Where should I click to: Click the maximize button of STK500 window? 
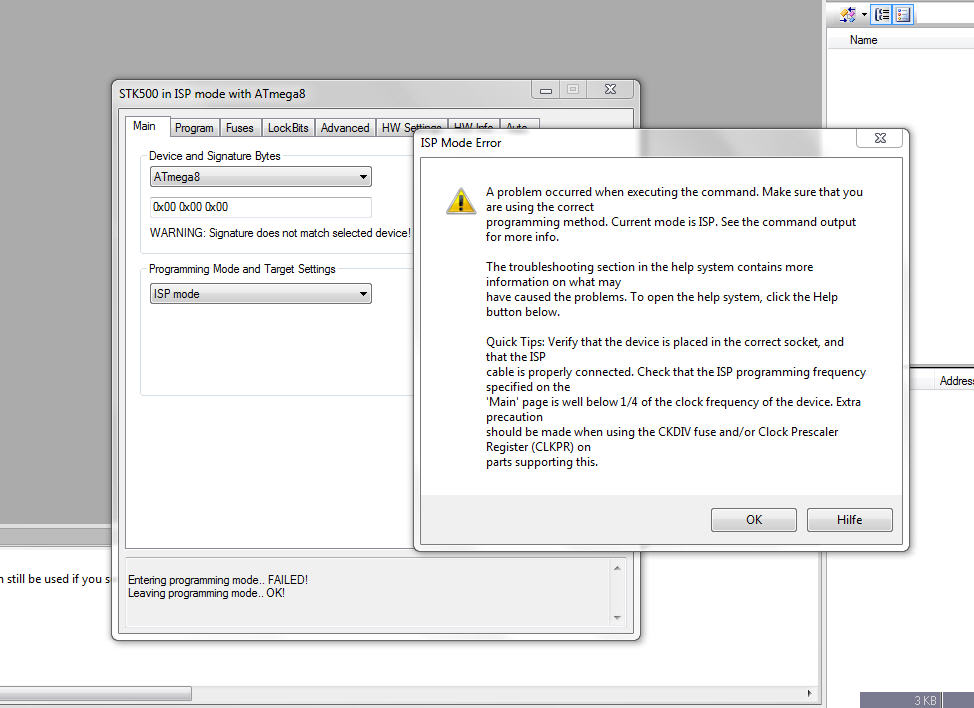click(x=573, y=90)
